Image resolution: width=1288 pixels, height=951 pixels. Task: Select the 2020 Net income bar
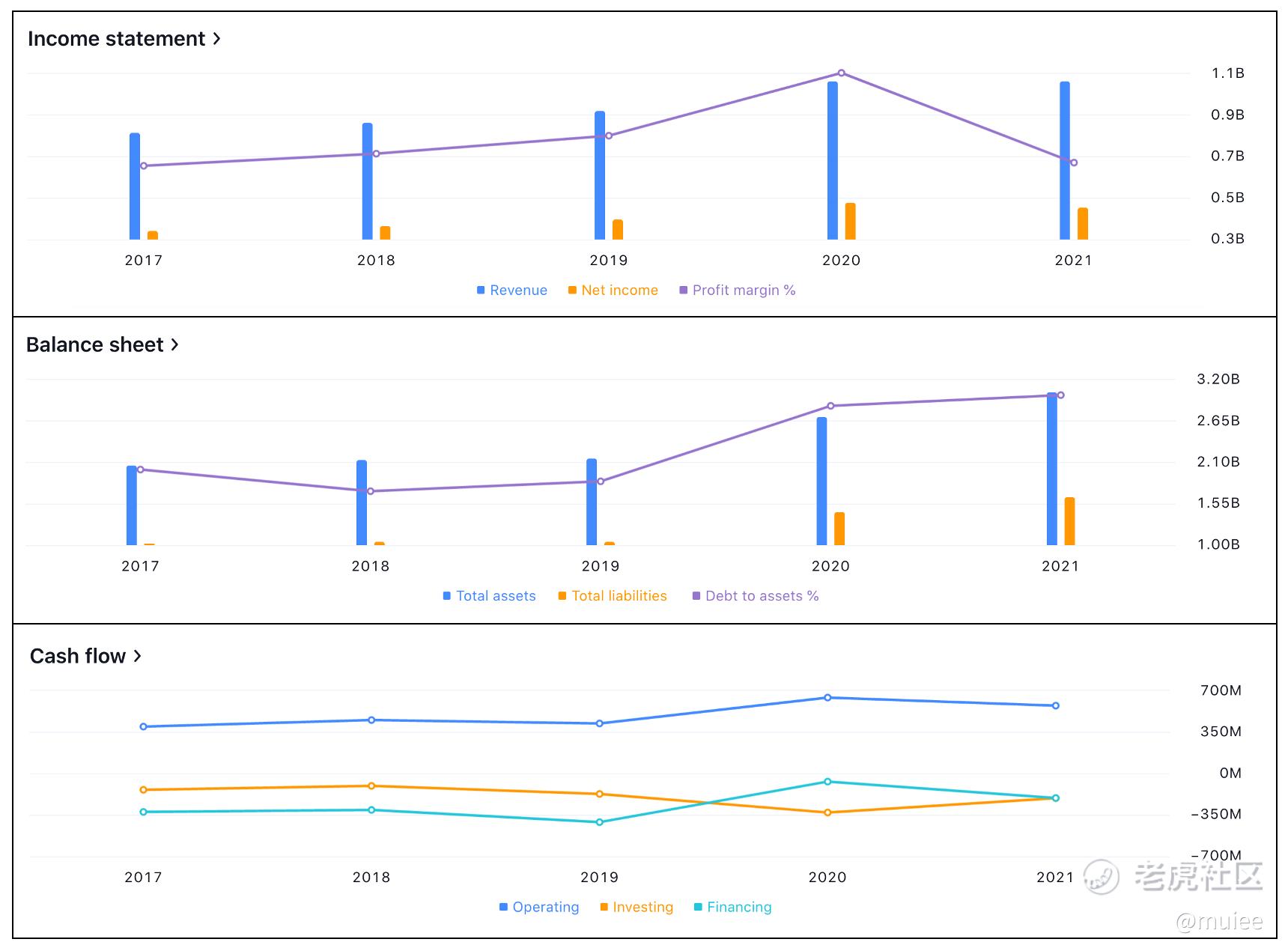tap(851, 222)
